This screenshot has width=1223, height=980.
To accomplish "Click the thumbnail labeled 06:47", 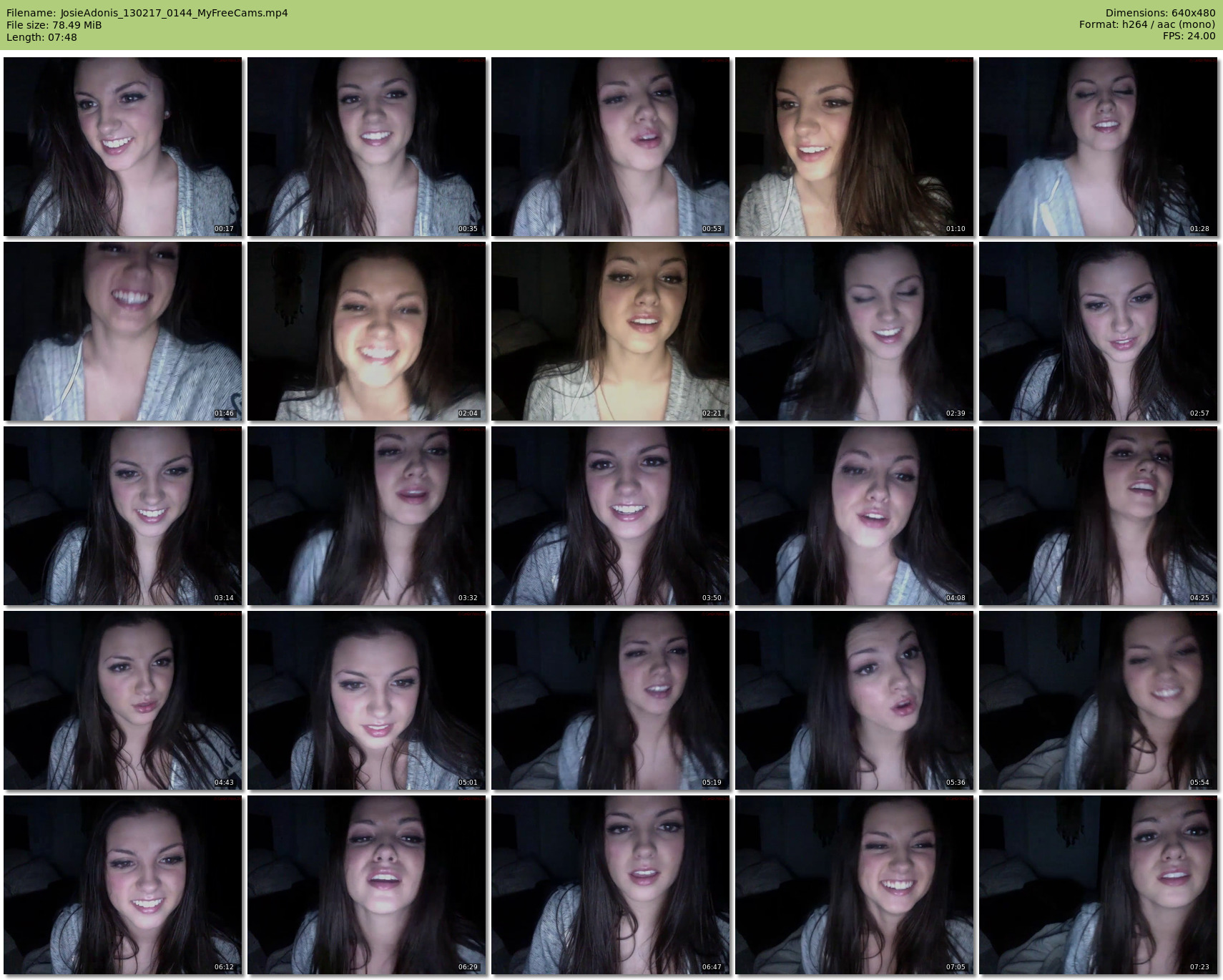I will point(610,885).
